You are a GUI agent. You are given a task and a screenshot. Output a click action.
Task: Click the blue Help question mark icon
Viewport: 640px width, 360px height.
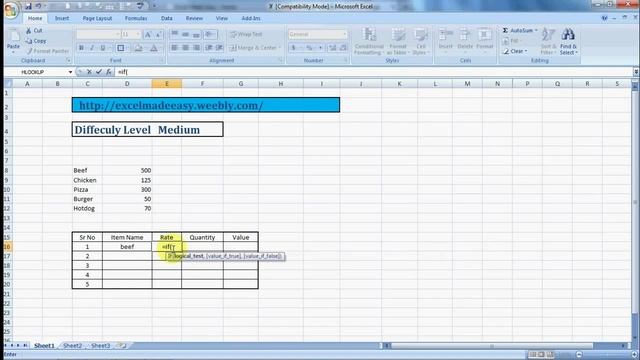pos(604,18)
